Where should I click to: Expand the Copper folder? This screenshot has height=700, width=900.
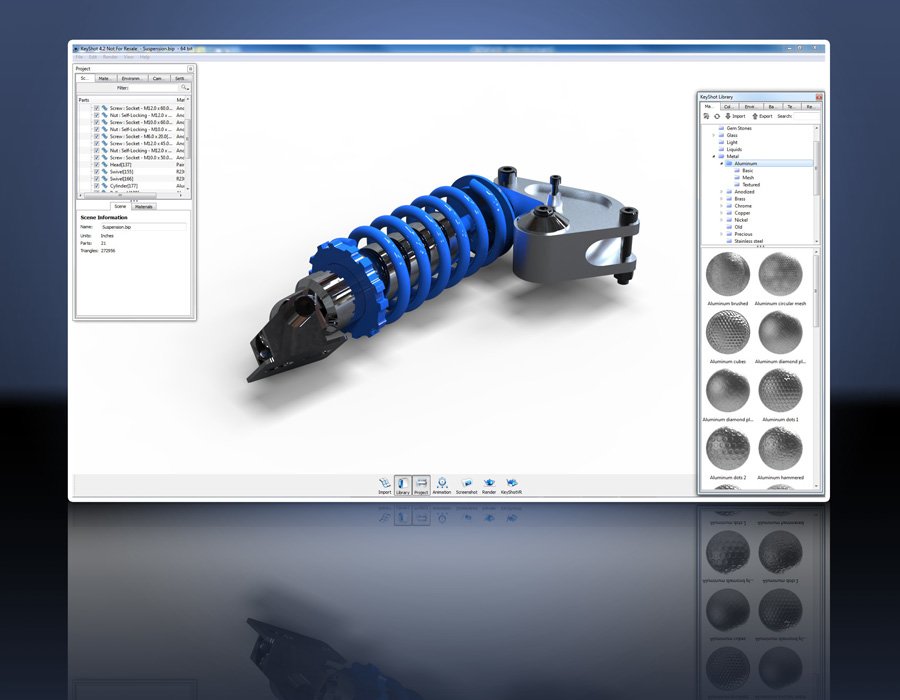(x=721, y=213)
